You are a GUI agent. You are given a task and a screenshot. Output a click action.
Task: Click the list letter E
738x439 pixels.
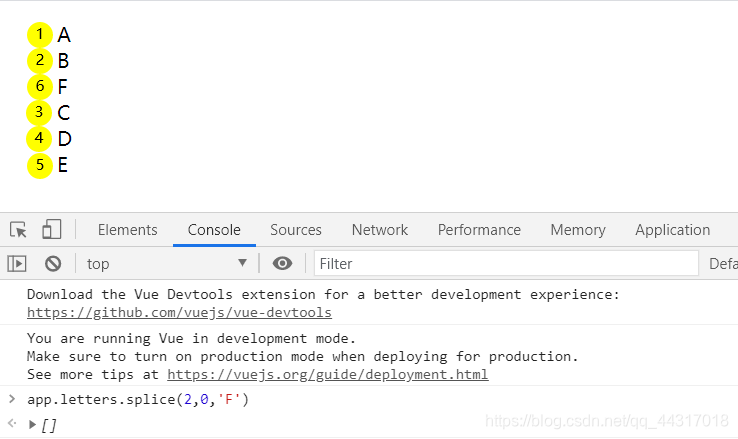(63, 165)
